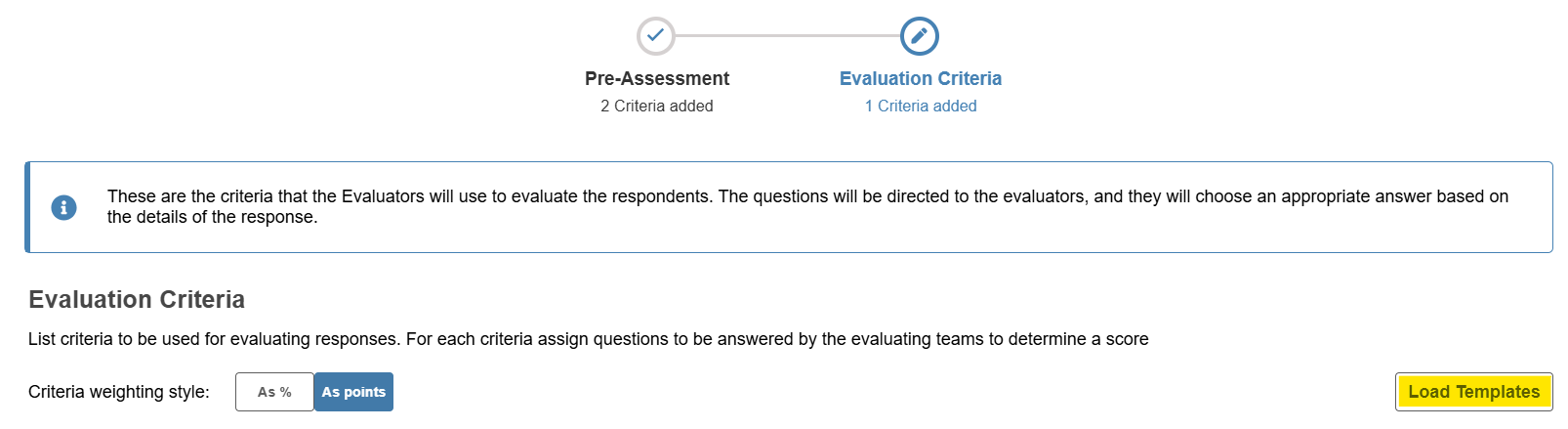This screenshot has height=429, width=1568.
Task: Go to the Pre-Assessment step label
Action: [x=657, y=78]
